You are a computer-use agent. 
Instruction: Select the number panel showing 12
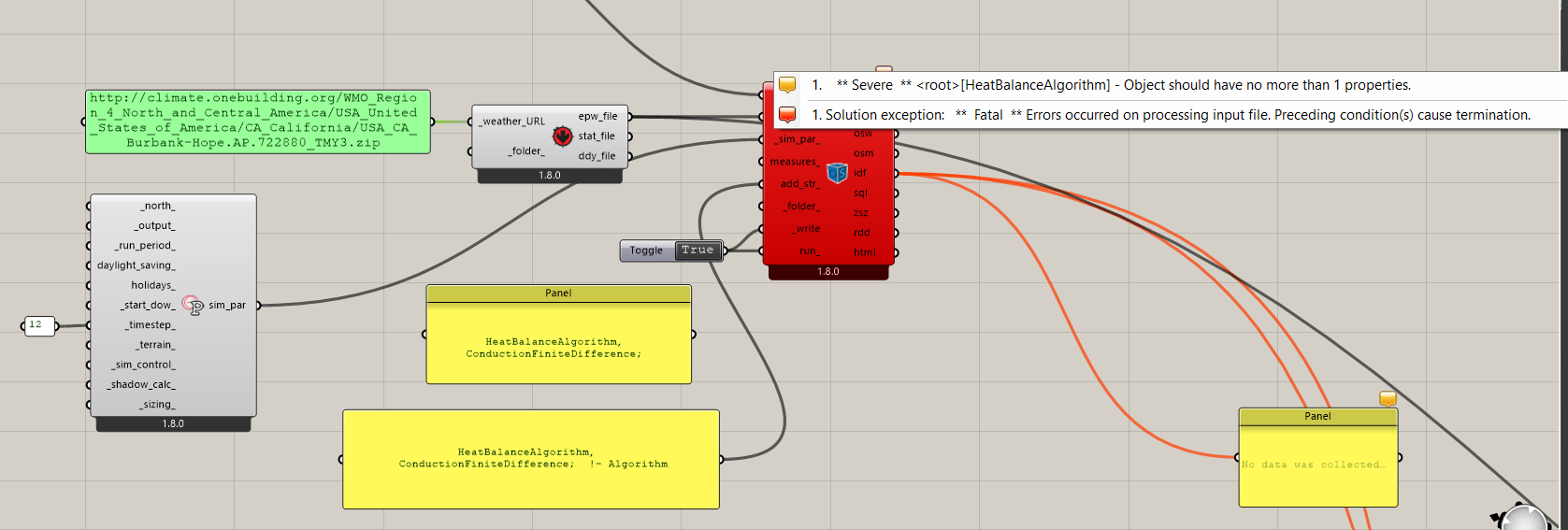coord(39,325)
